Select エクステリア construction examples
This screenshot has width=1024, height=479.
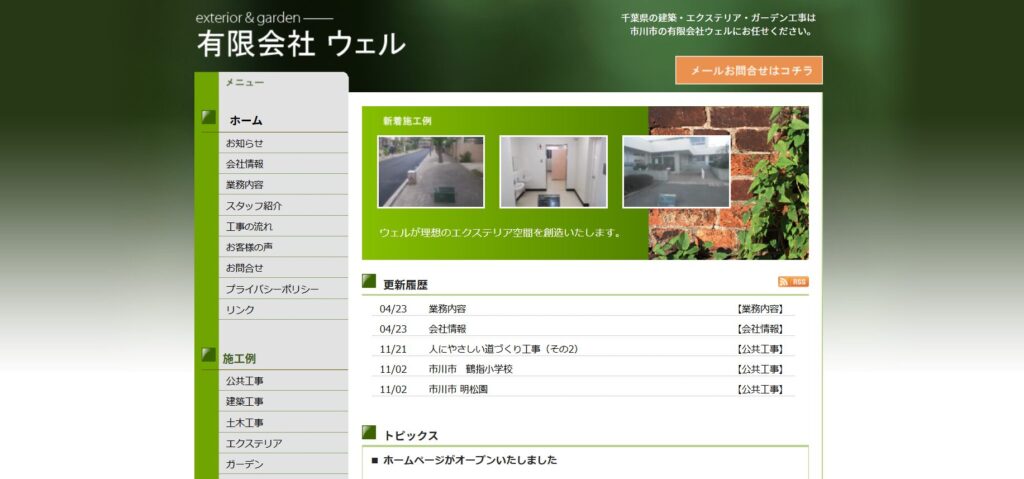click(254, 443)
